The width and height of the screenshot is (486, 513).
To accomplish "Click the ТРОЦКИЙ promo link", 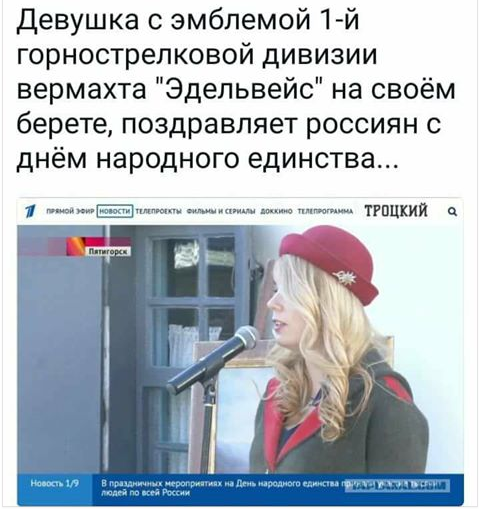I will click(396, 211).
